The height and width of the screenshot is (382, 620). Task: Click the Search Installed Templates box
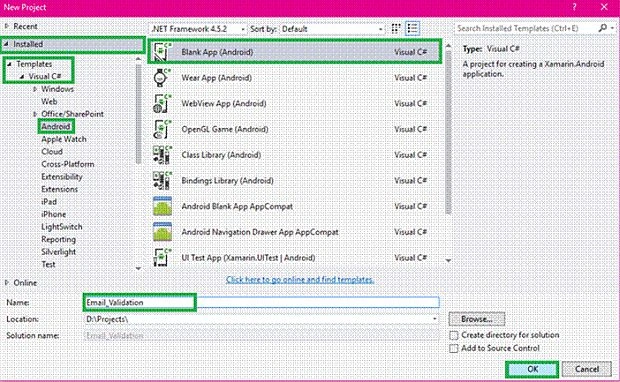click(526, 28)
